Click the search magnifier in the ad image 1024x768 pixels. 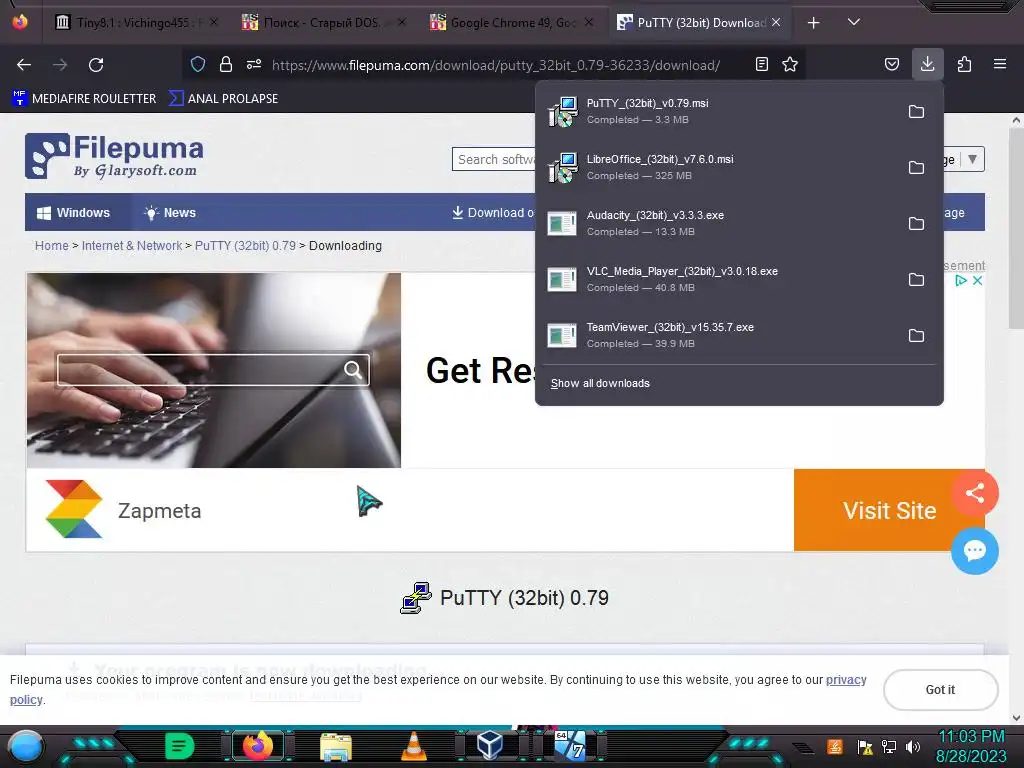tap(353, 370)
